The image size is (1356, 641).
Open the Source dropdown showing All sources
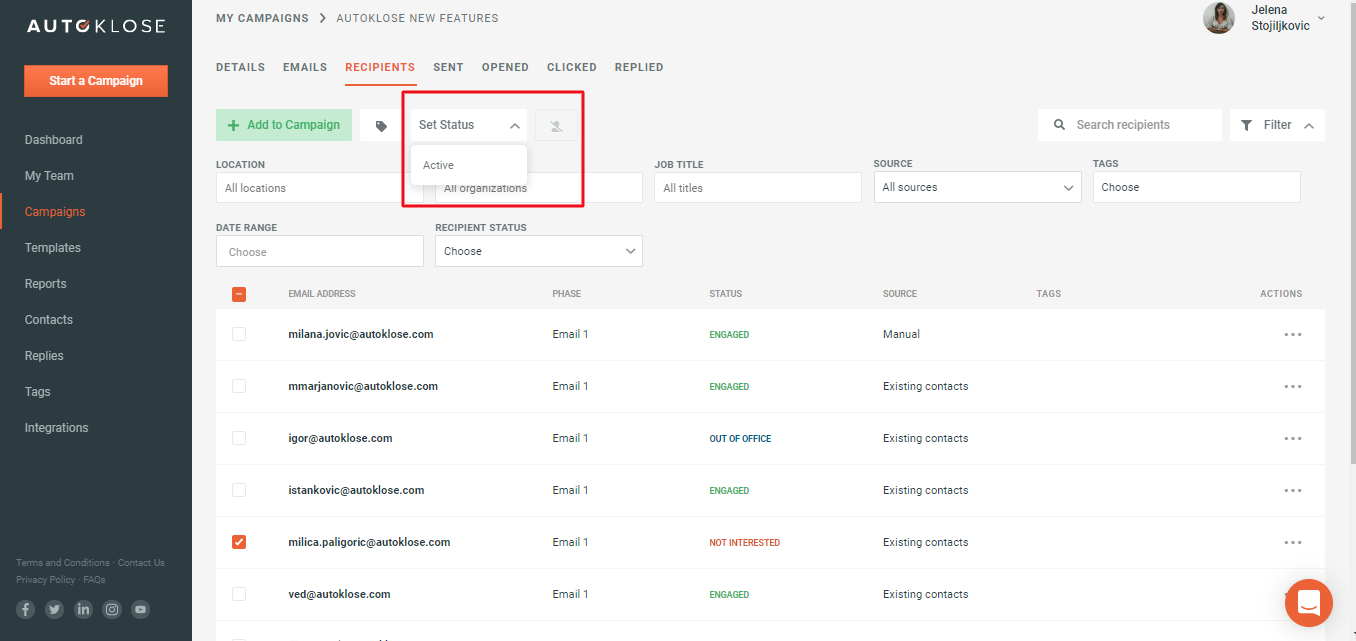click(x=977, y=187)
